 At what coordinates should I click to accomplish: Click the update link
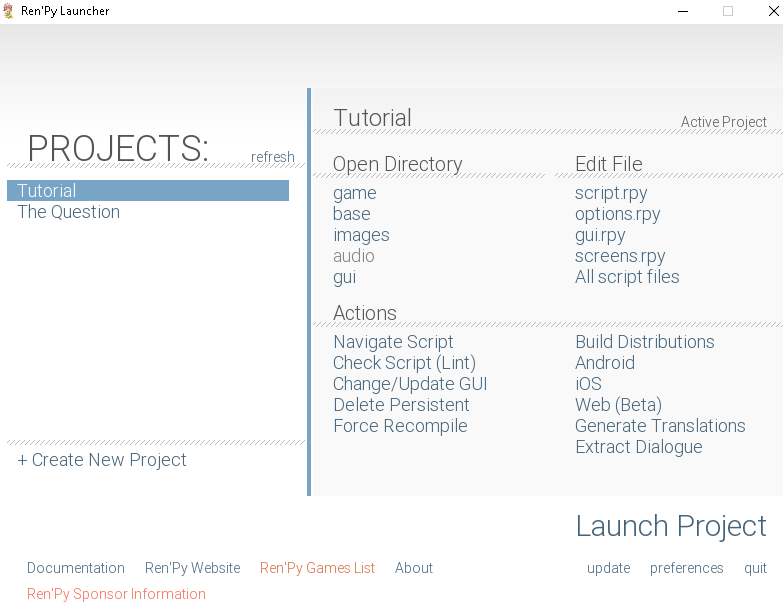click(x=609, y=569)
